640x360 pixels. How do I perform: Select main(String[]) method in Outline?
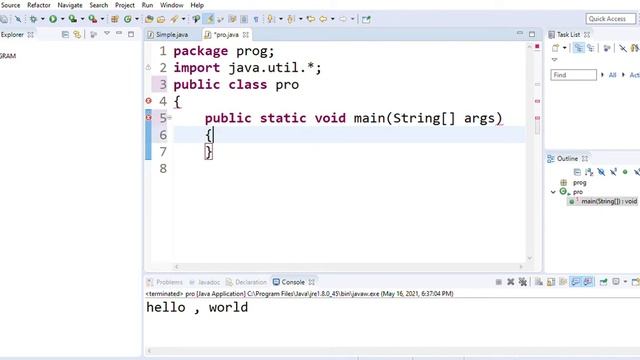(602, 201)
